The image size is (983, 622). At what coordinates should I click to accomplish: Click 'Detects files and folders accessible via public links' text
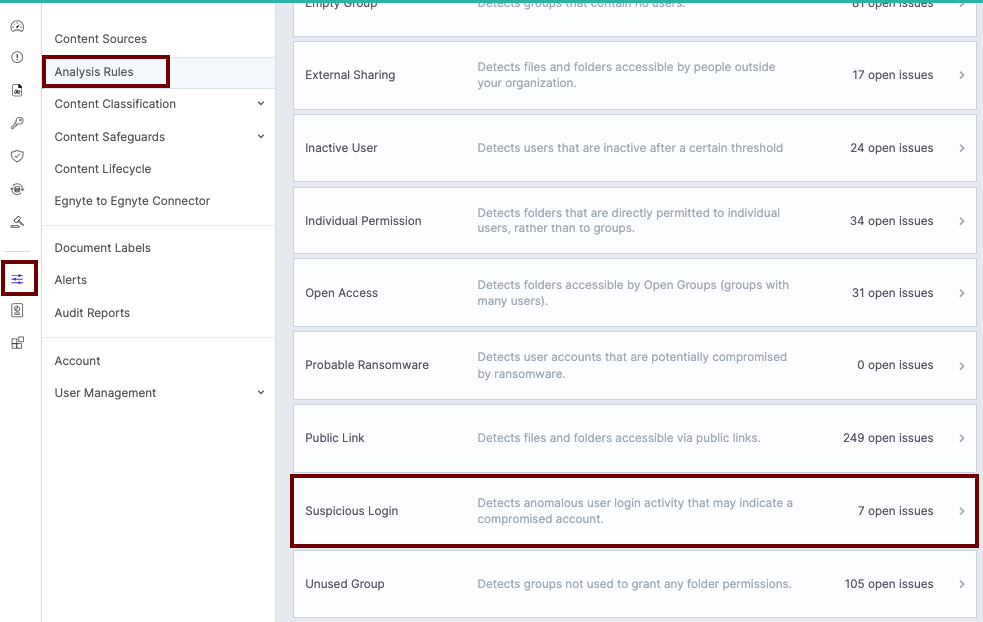[x=619, y=438]
